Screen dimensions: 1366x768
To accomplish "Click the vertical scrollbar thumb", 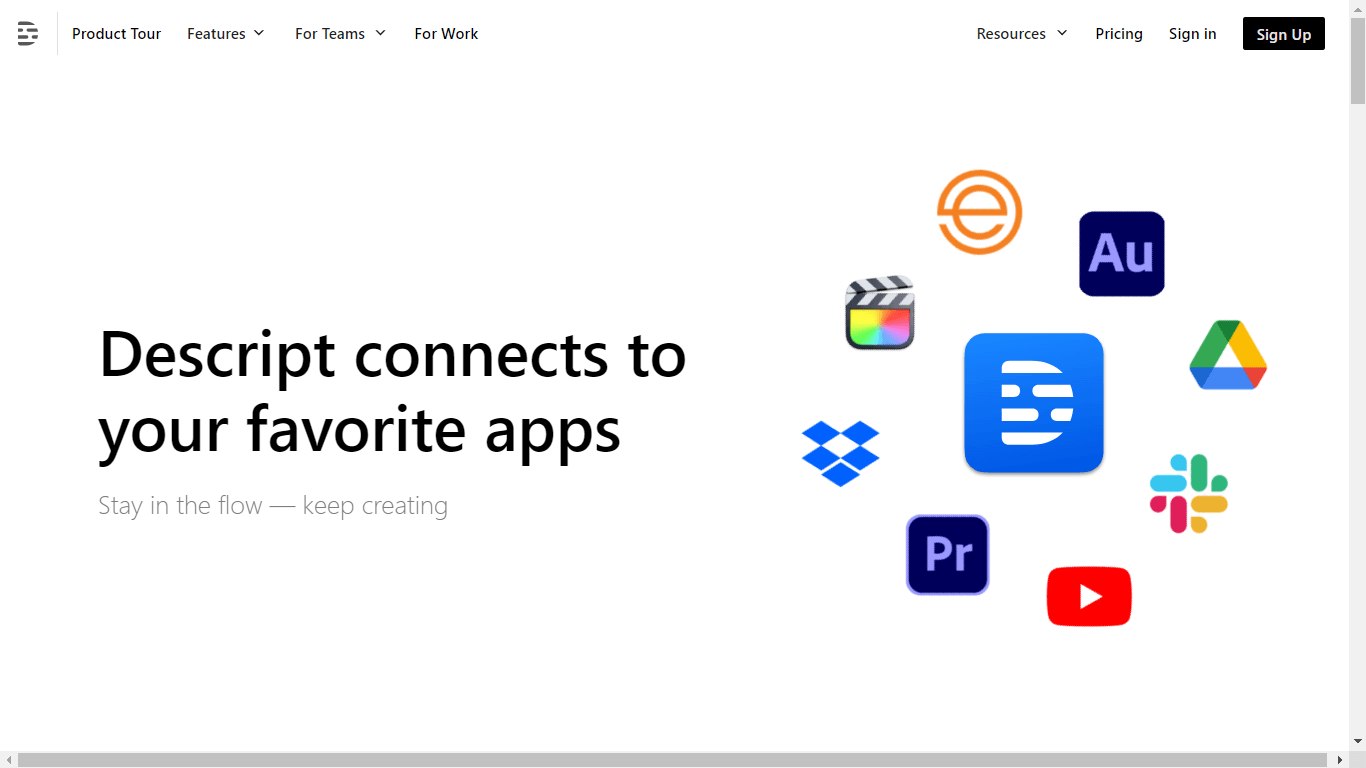I will tap(1358, 60).
